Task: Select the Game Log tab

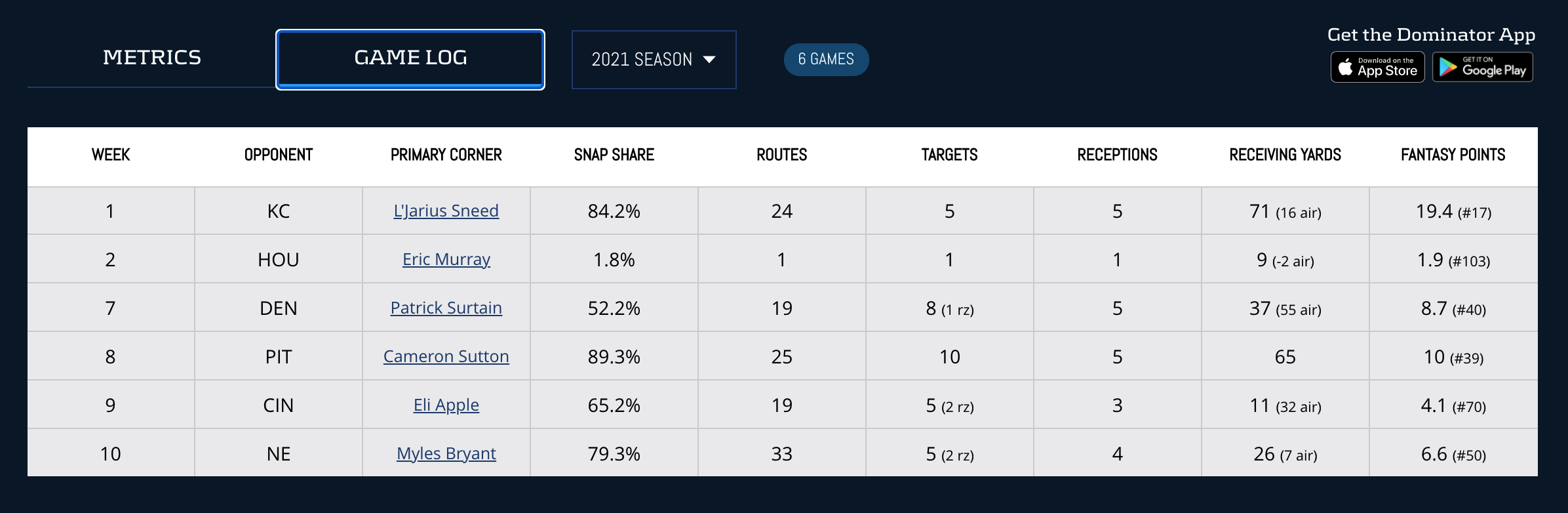Action: pos(410,59)
